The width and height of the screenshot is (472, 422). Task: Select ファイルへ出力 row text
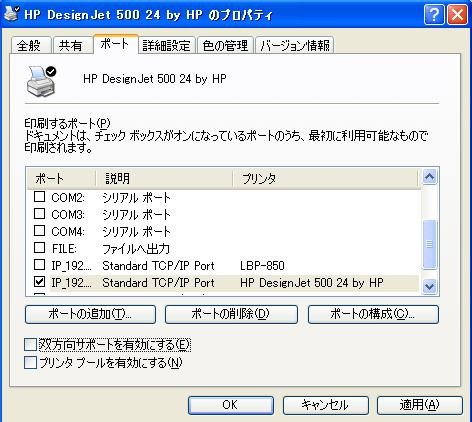[x=136, y=249]
